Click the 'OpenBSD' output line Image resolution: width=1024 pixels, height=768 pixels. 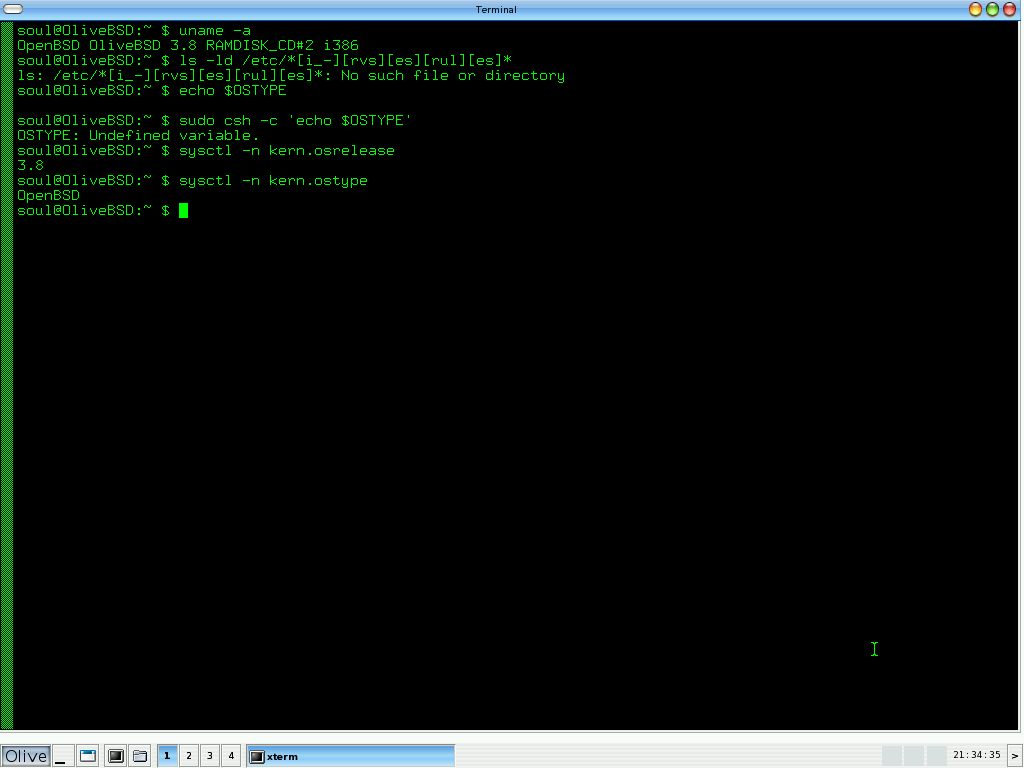48,196
